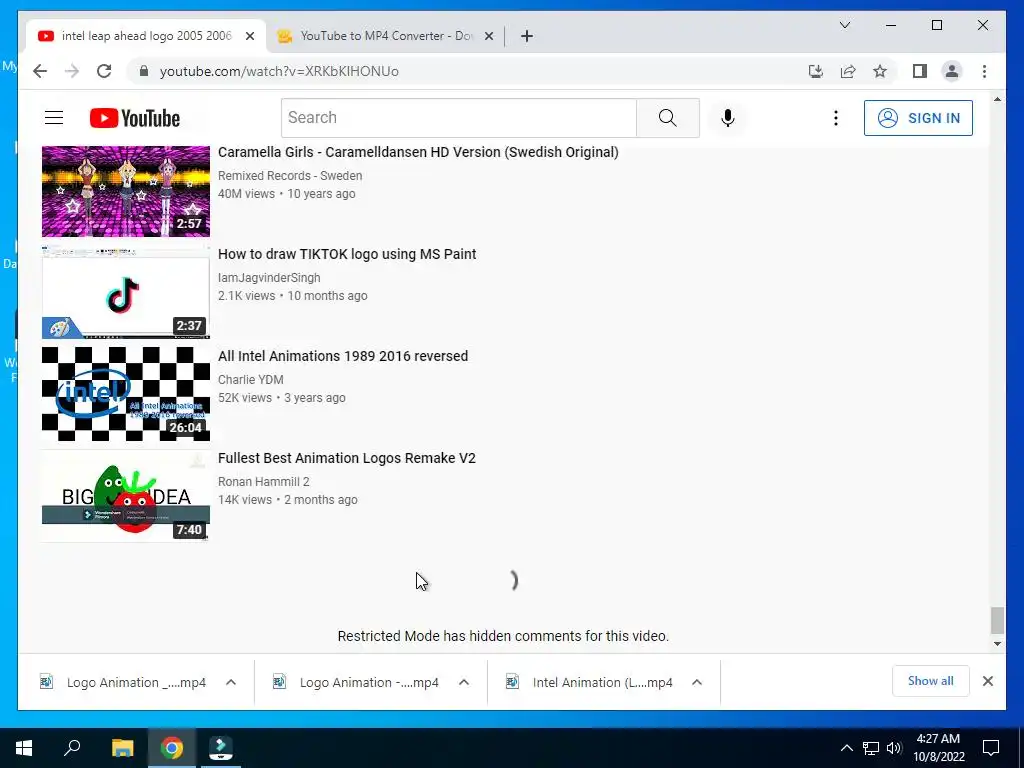The width and height of the screenshot is (1024, 768).
Task: Open Chrome side panel icon
Action: click(x=920, y=71)
